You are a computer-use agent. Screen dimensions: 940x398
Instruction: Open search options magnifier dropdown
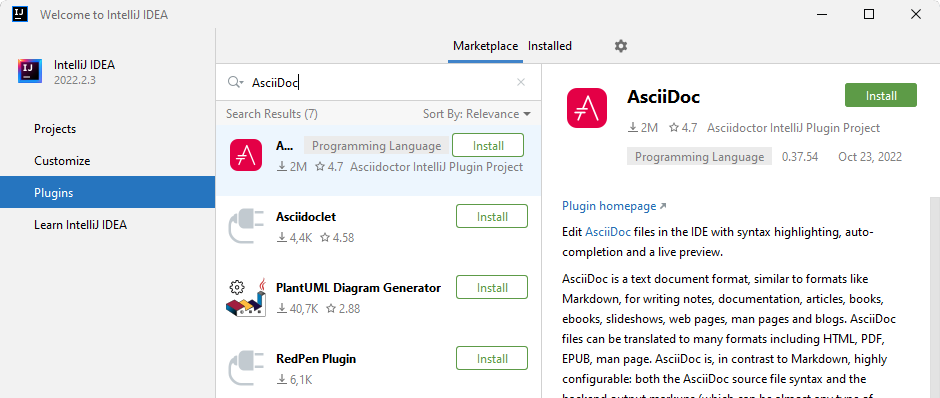tap(235, 82)
